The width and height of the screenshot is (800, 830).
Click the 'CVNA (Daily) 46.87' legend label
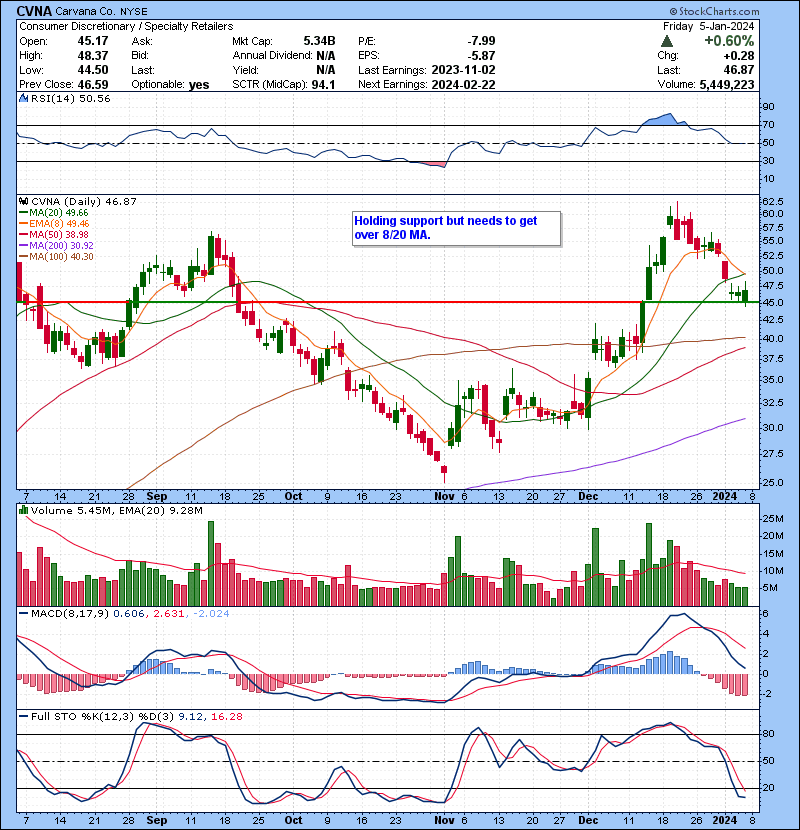coord(84,201)
